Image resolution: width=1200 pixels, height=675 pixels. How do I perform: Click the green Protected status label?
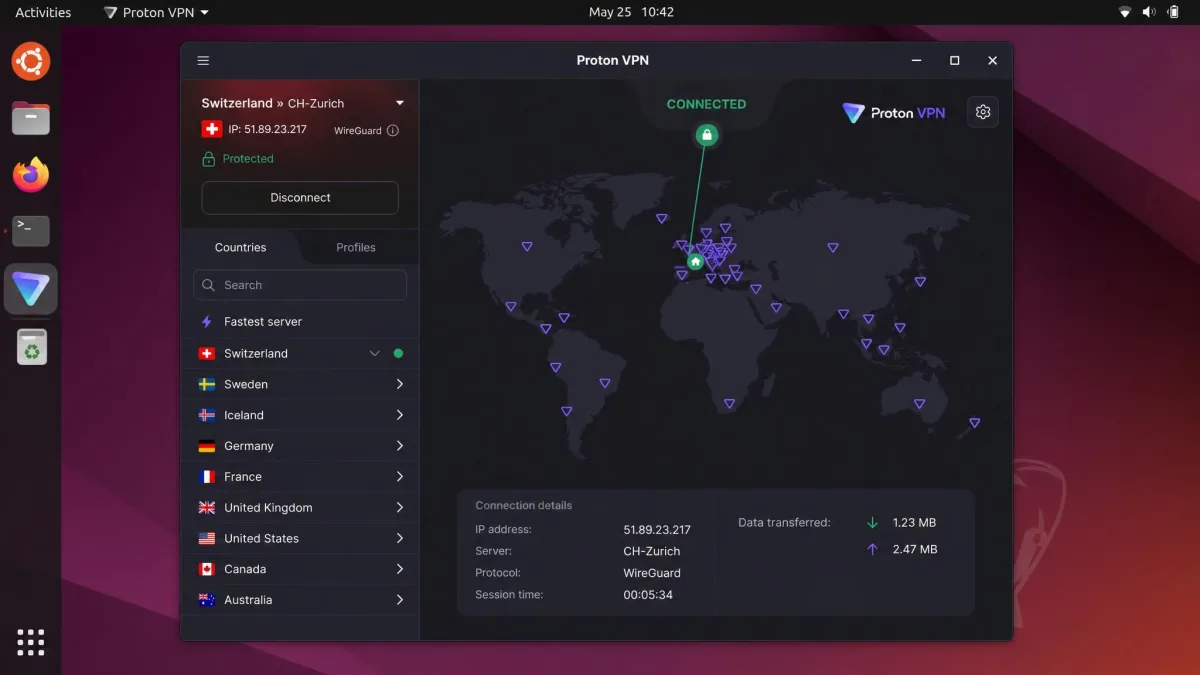248,159
